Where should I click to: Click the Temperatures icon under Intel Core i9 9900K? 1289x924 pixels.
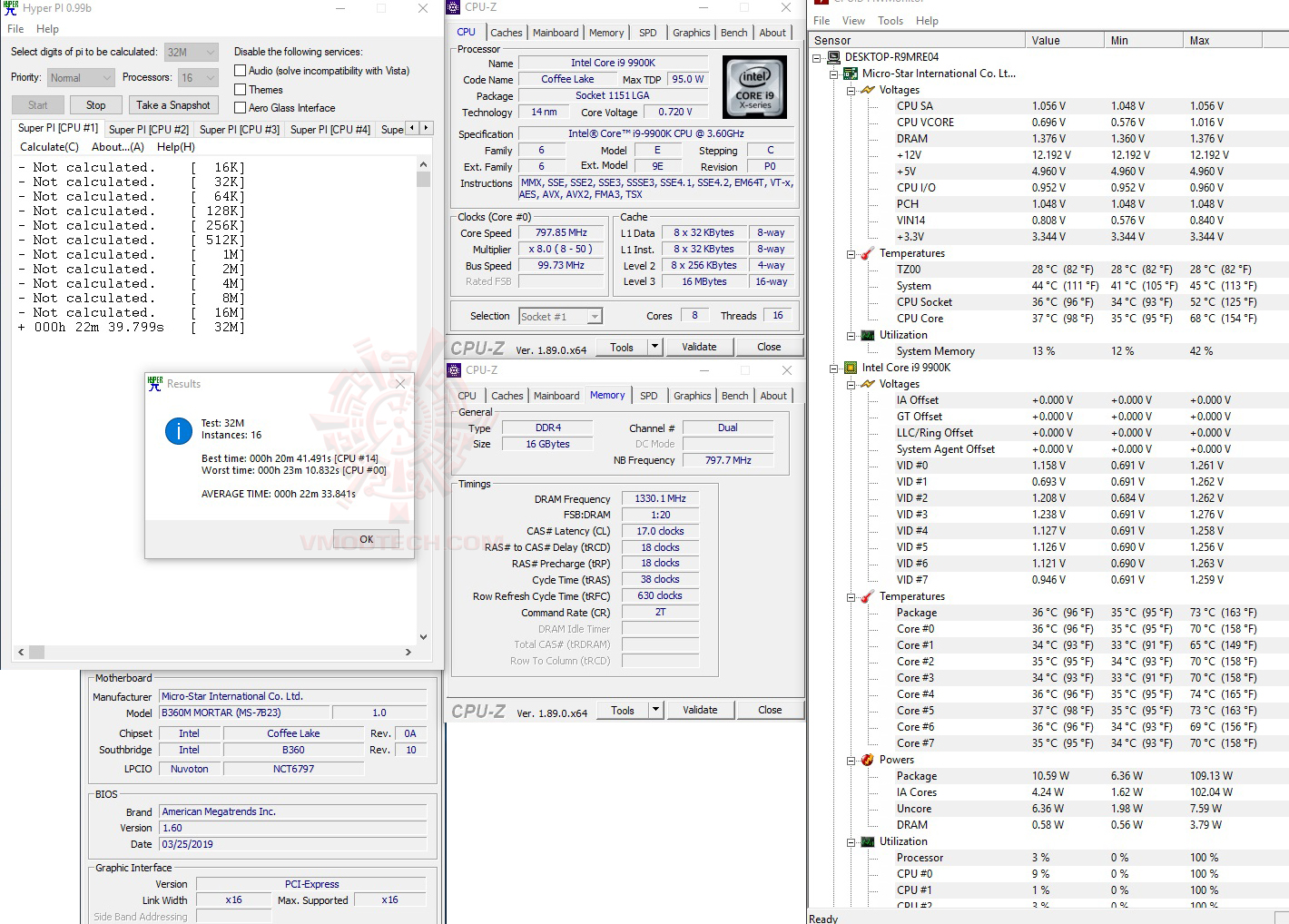click(868, 596)
